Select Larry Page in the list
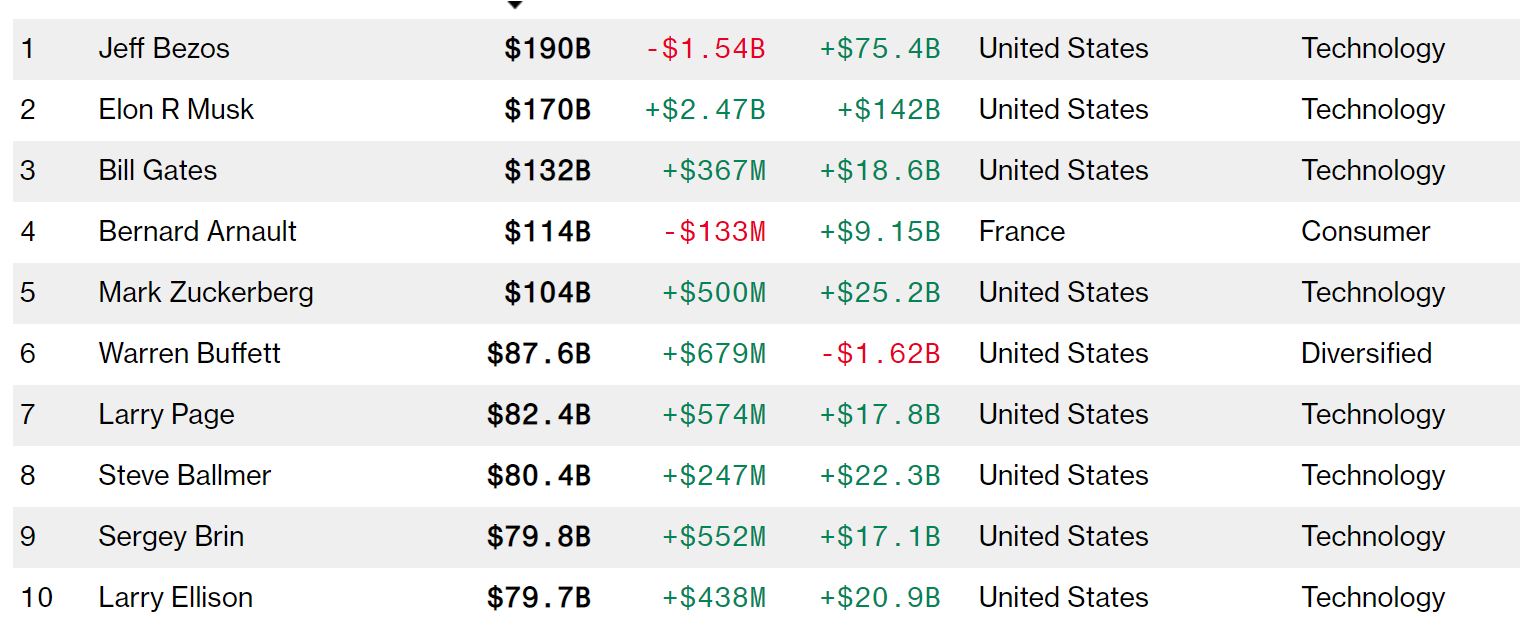Image resolution: width=1520 pixels, height=625 pixels. tap(166, 414)
